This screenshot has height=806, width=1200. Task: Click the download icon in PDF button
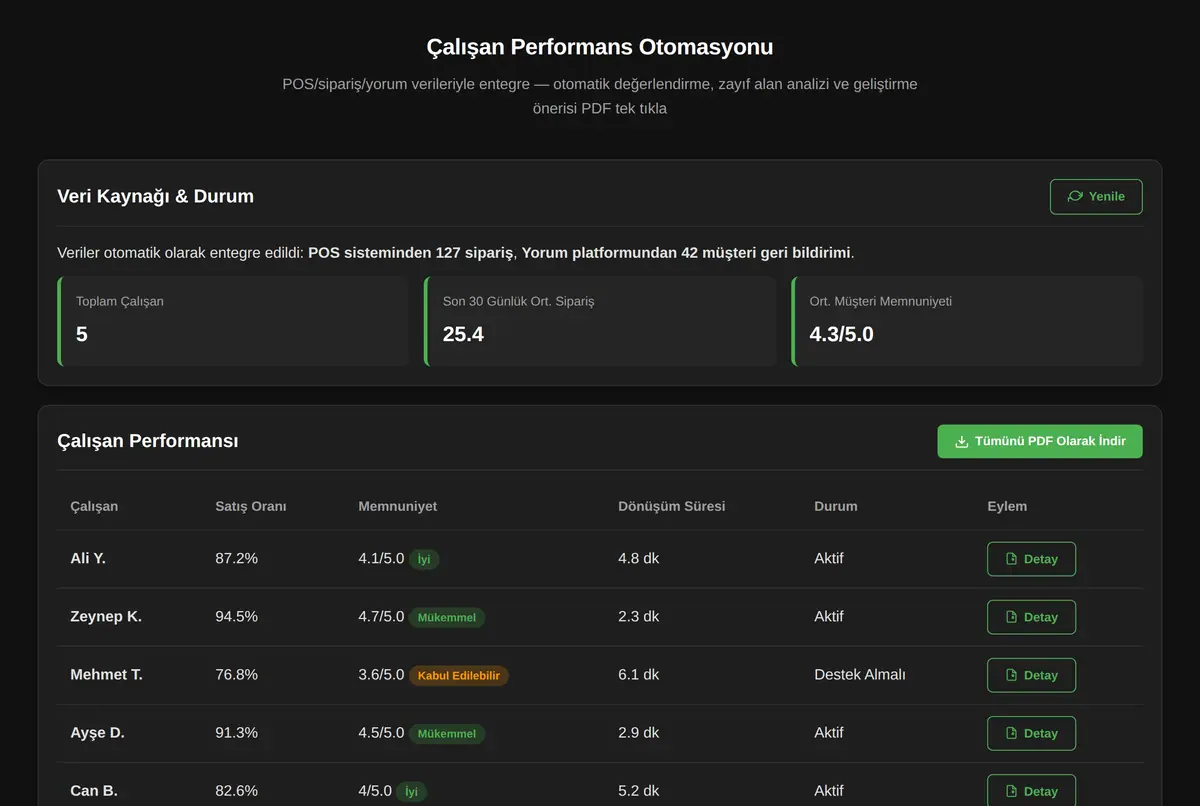(x=962, y=441)
